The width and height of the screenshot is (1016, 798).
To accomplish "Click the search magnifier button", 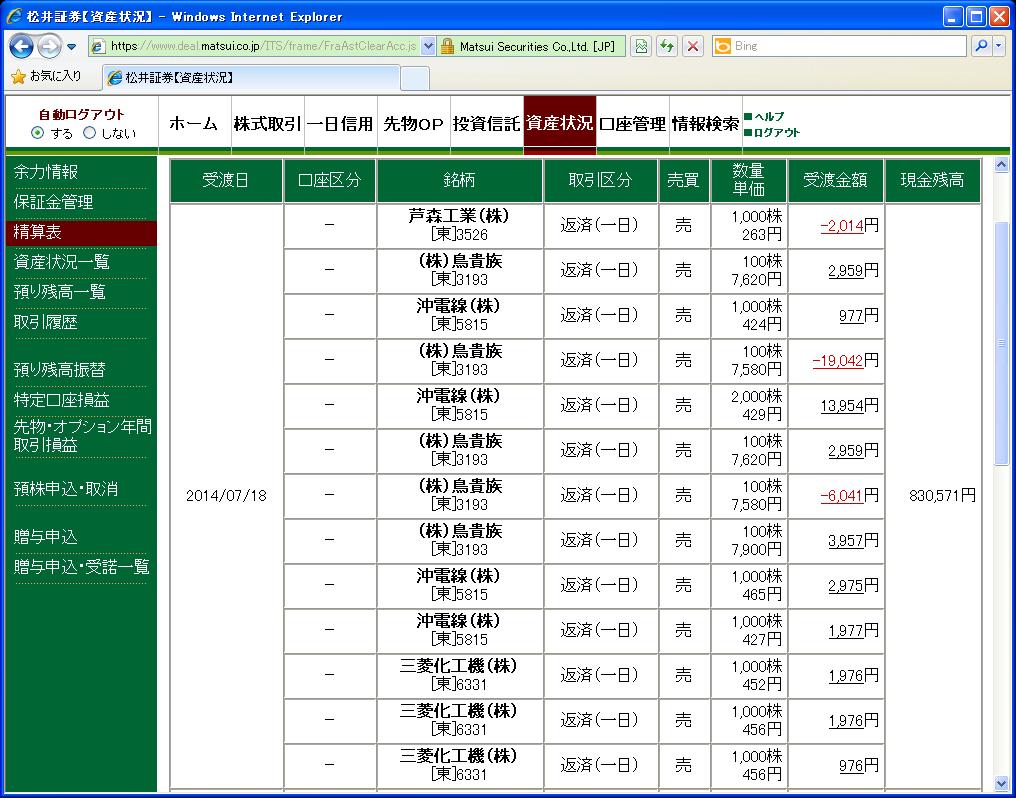I will tap(982, 46).
